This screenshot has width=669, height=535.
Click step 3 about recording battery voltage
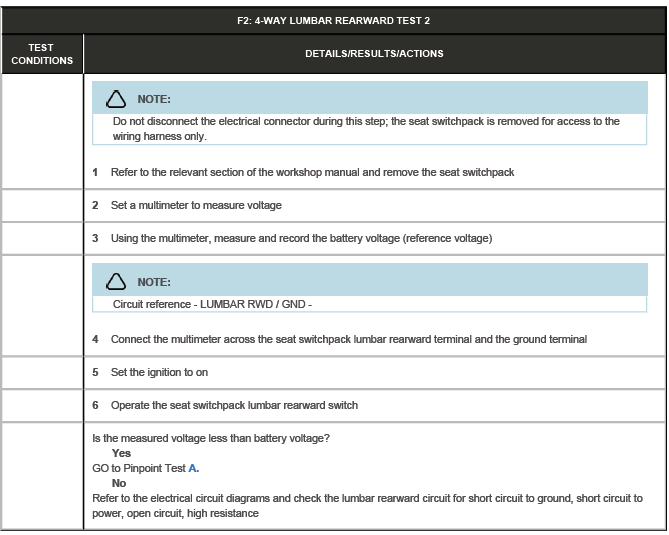click(300, 238)
